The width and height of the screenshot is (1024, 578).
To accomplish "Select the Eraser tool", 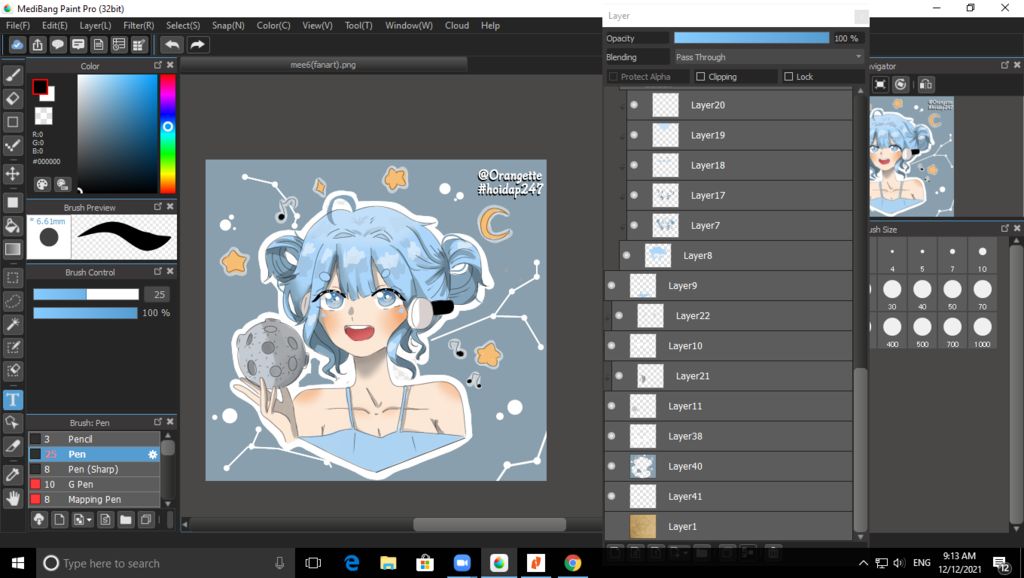I will coord(12,99).
